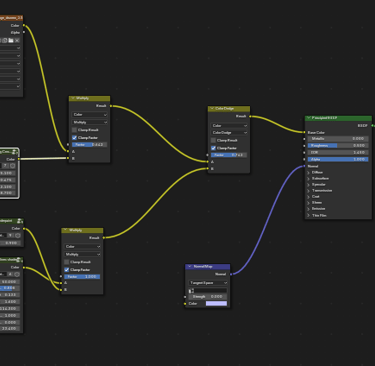Click the IOR value field in Principled BSDF
The image size is (375, 366).
tap(338, 152)
